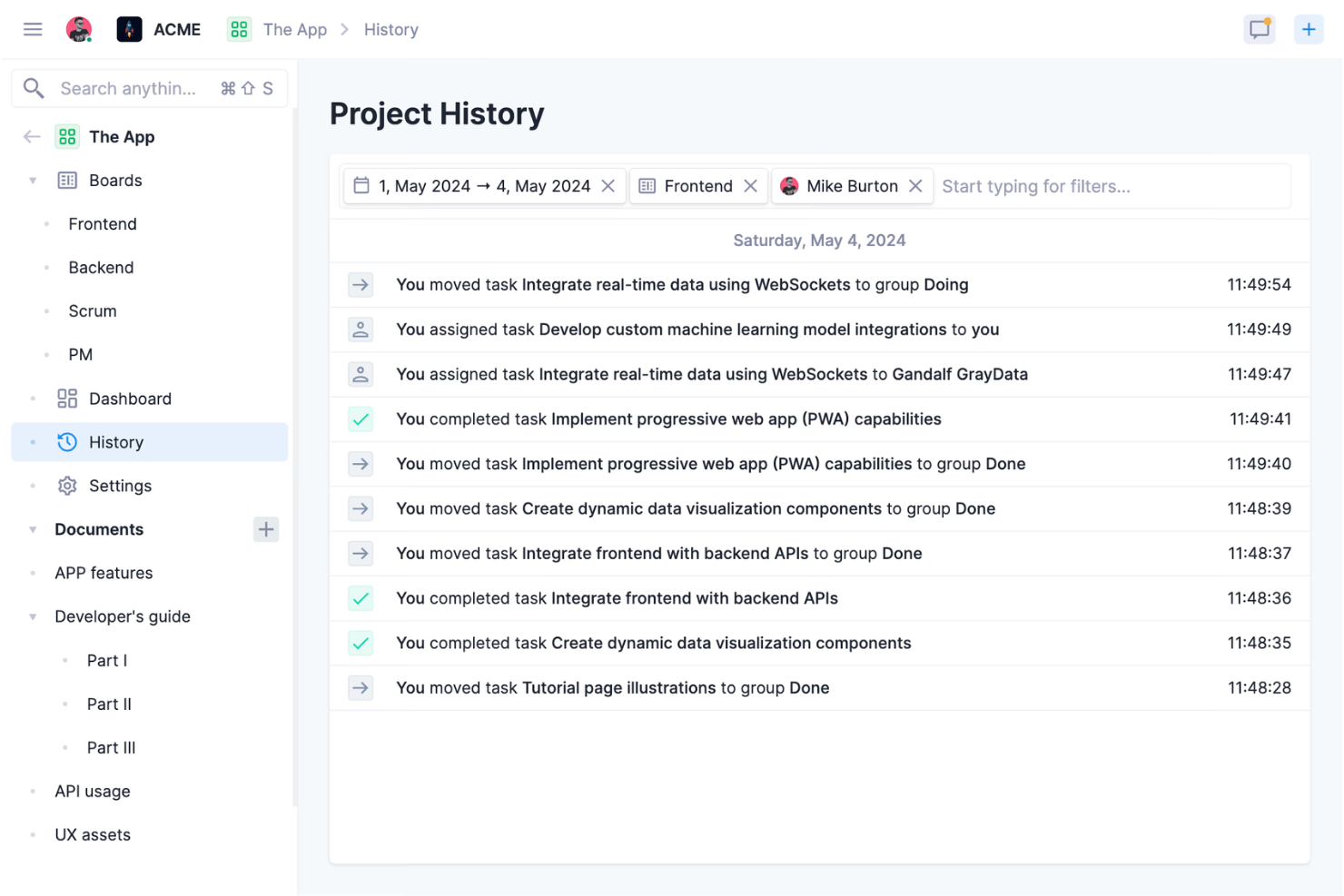Click the ACME workspace logo

coord(129,28)
